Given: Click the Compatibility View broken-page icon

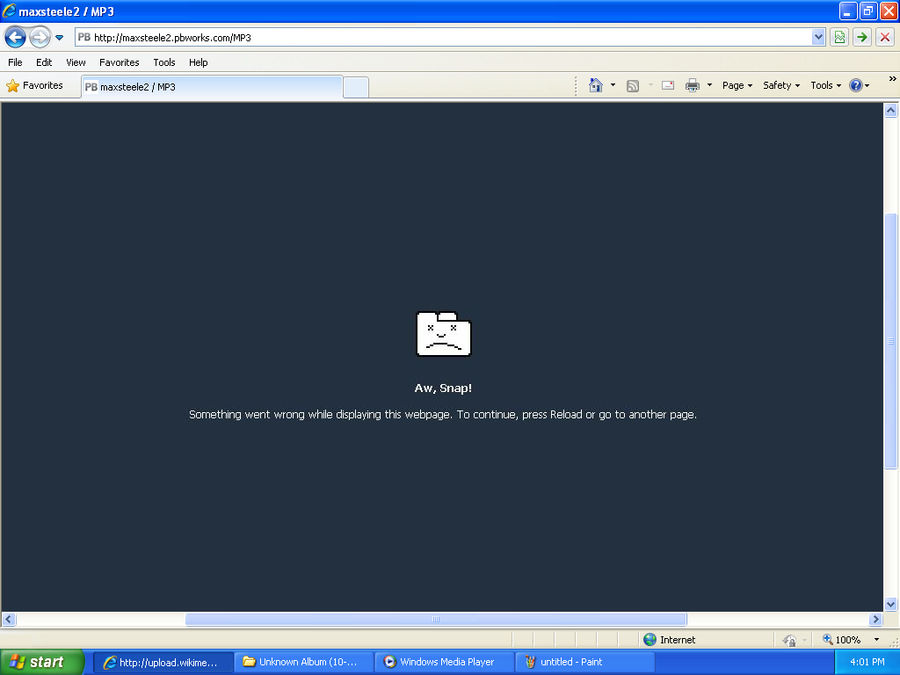Looking at the screenshot, I should (840, 38).
